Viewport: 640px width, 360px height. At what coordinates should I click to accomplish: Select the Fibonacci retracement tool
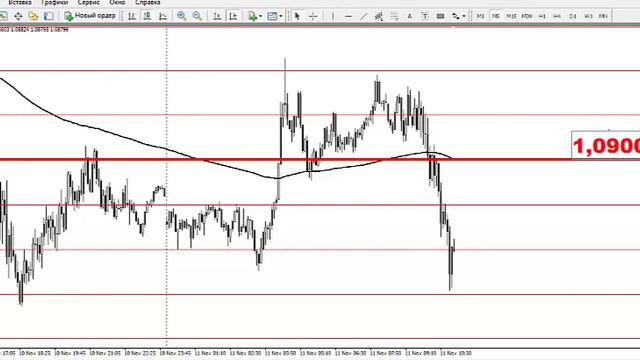[394, 16]
